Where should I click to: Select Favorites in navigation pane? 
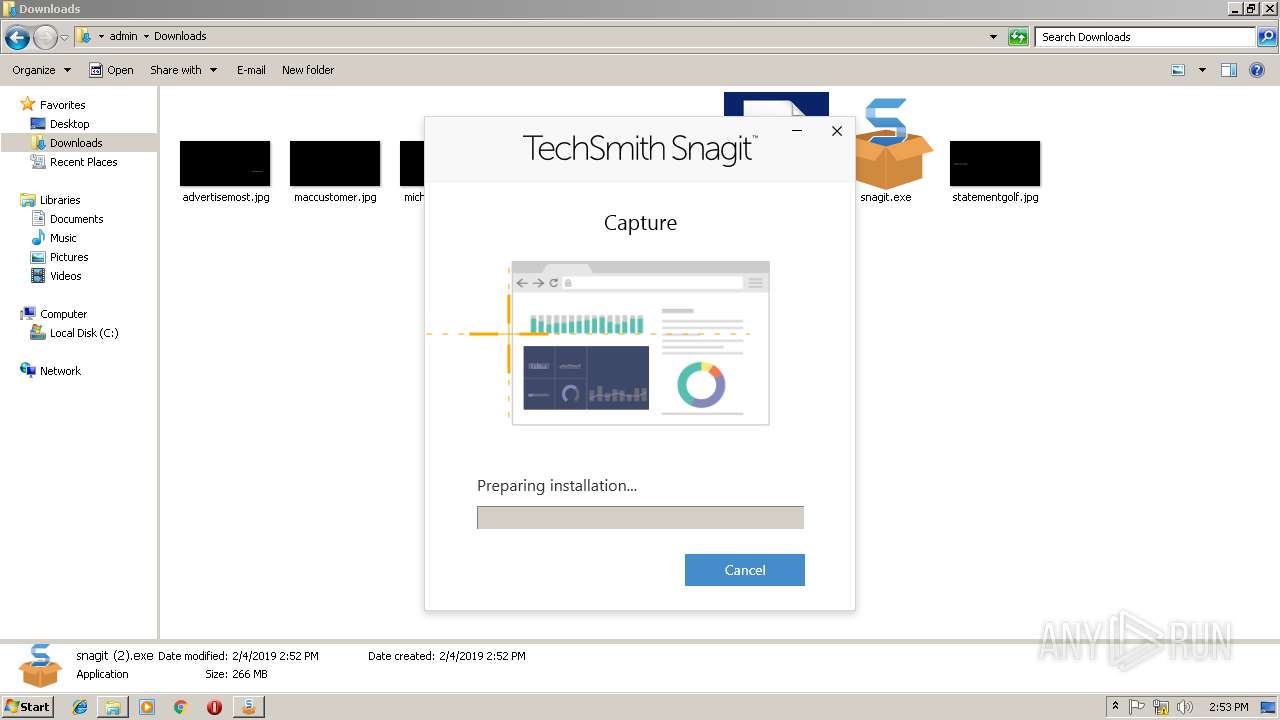pos(62,105)
